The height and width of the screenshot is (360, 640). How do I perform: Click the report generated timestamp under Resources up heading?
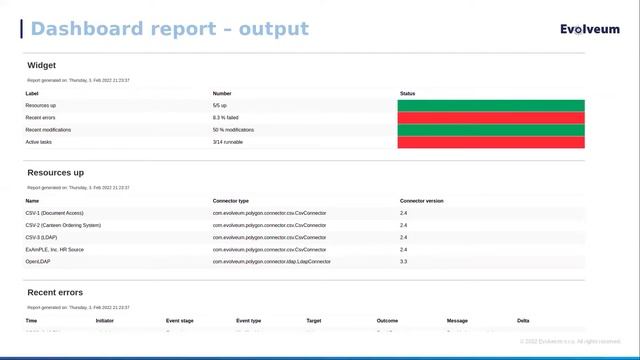point(78,188)
